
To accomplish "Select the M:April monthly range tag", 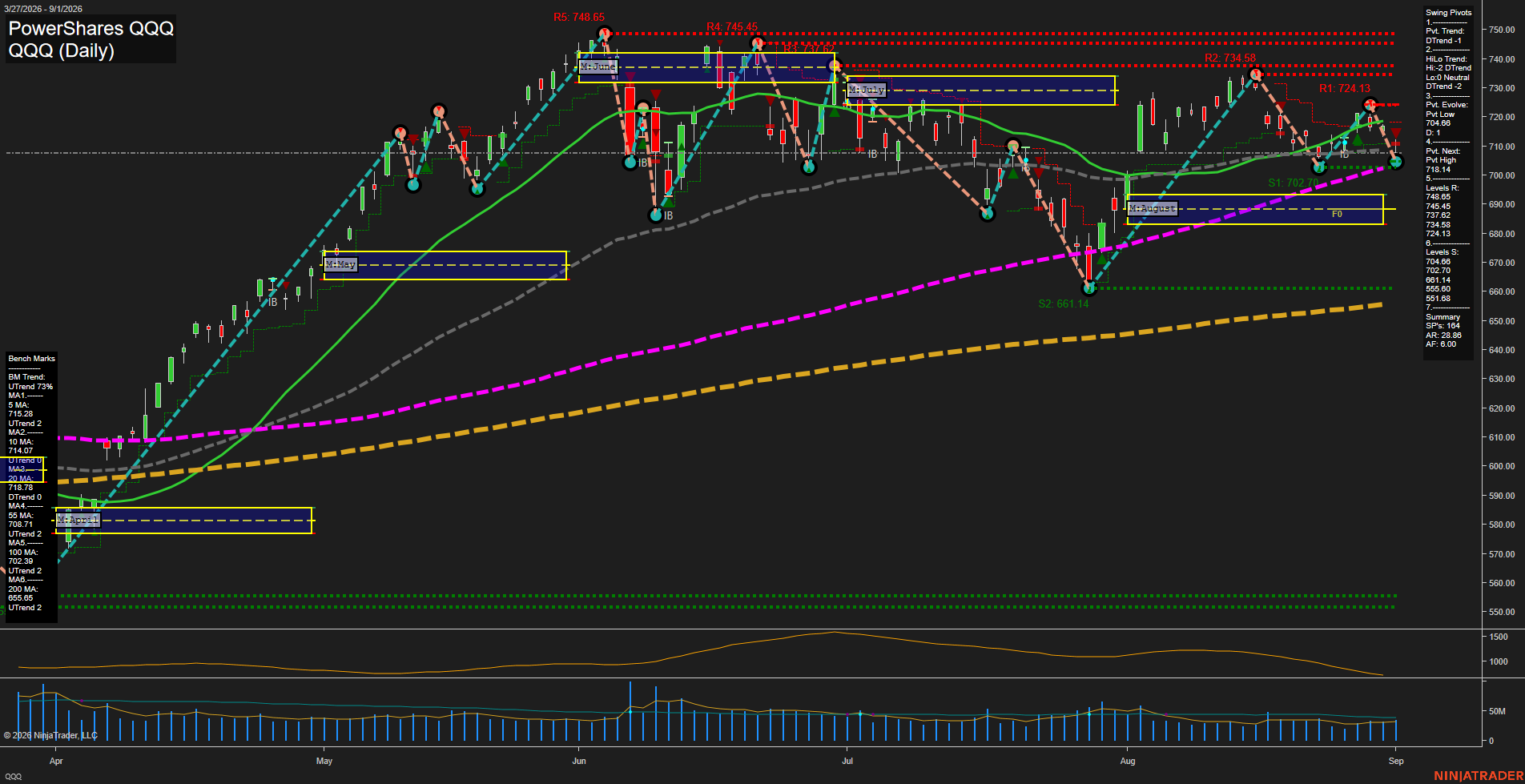I will coord(78,520).
